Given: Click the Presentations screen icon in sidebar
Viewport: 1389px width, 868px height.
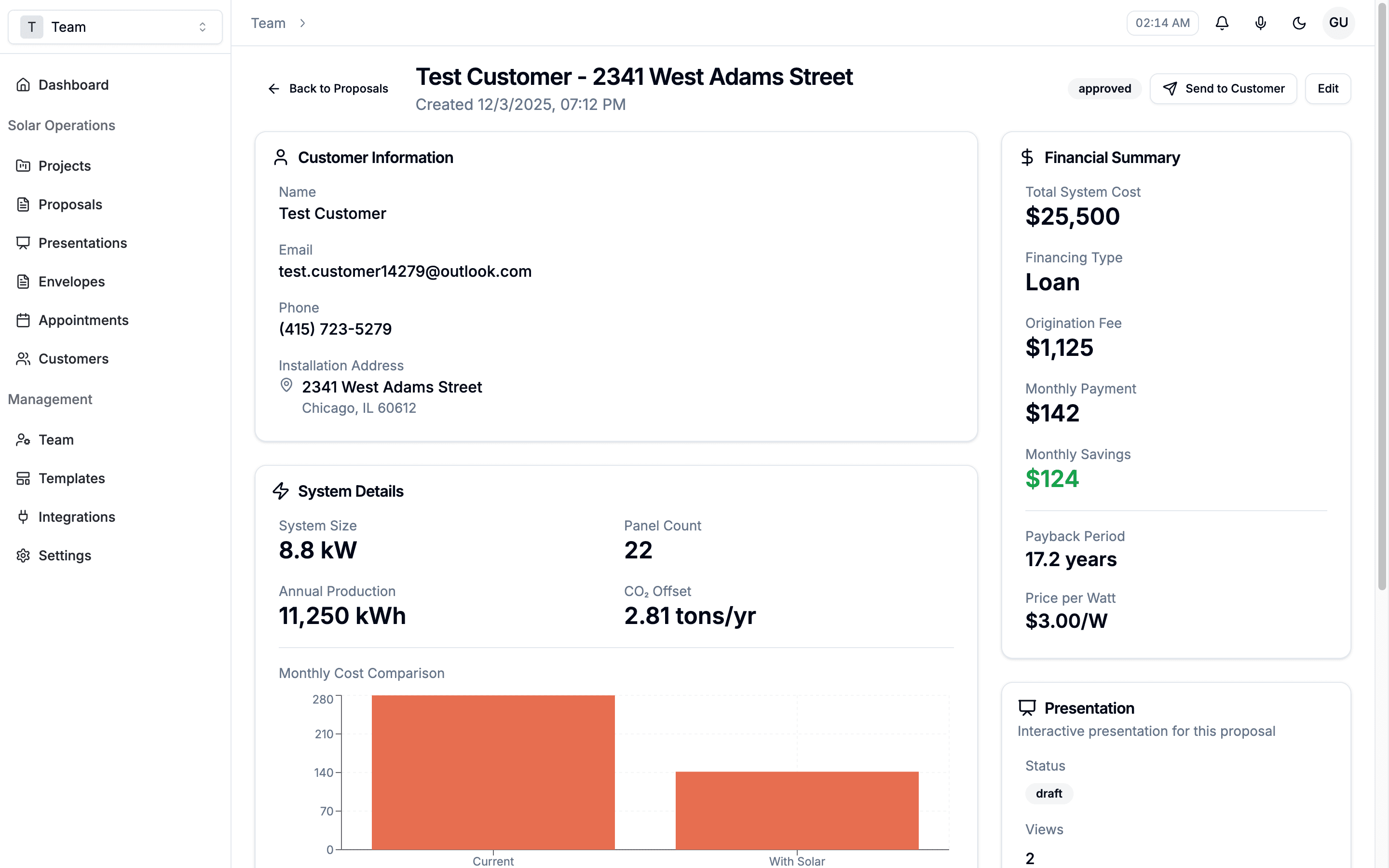Looking at the screenshot, I should point(23,243).
